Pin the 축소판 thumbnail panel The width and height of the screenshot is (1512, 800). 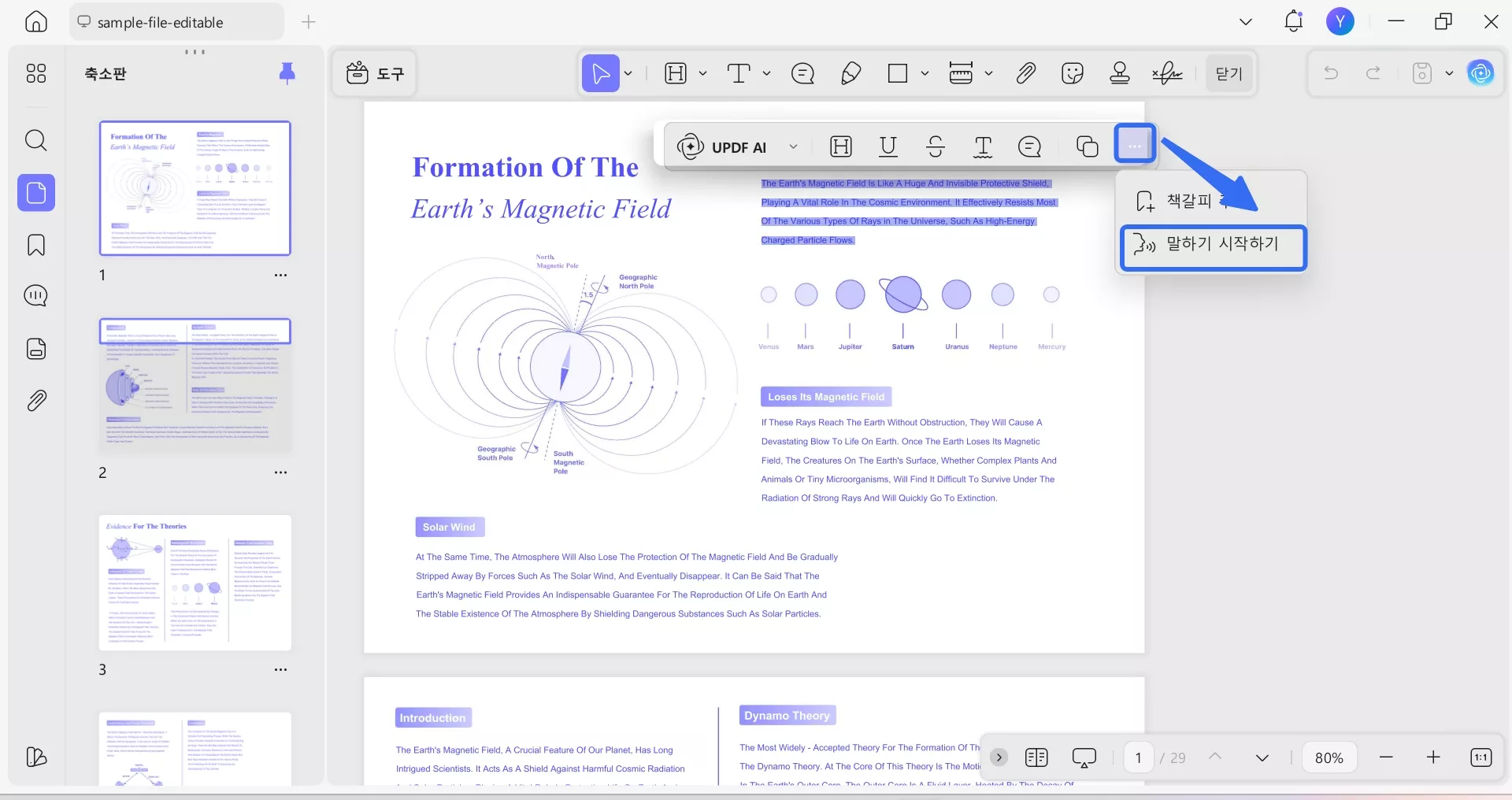(287, 73)
